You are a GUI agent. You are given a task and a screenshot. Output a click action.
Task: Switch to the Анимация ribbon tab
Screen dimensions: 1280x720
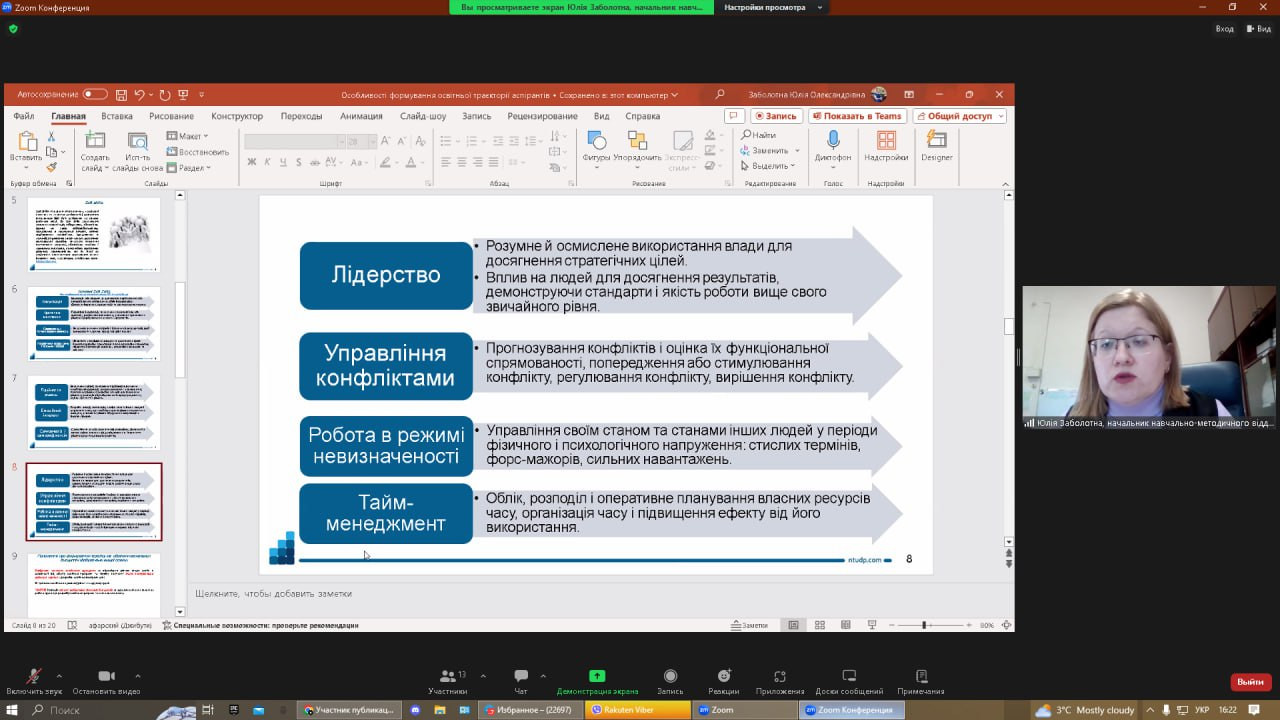point(361,116)
